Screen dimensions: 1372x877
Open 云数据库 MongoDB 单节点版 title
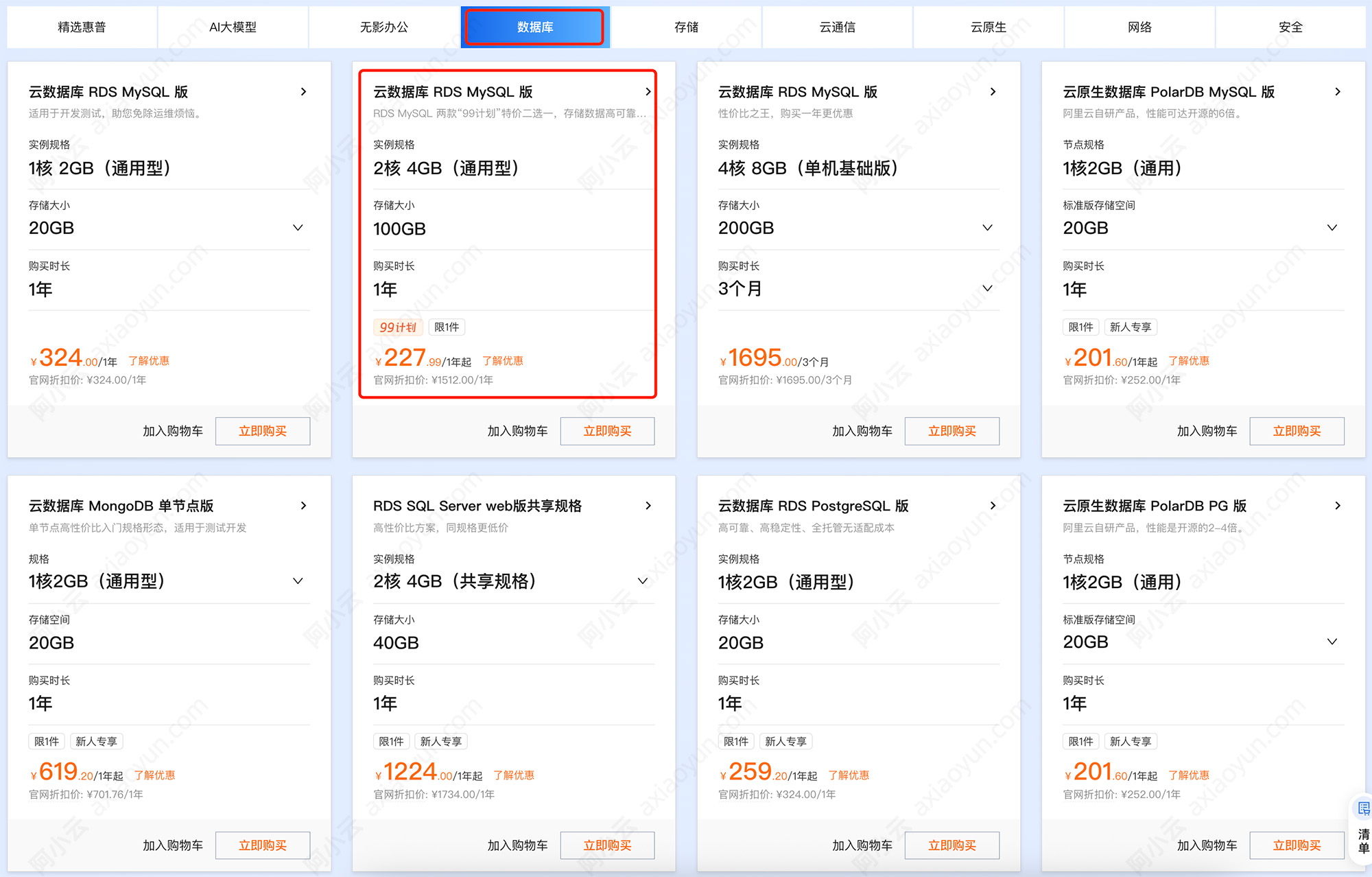121,506
